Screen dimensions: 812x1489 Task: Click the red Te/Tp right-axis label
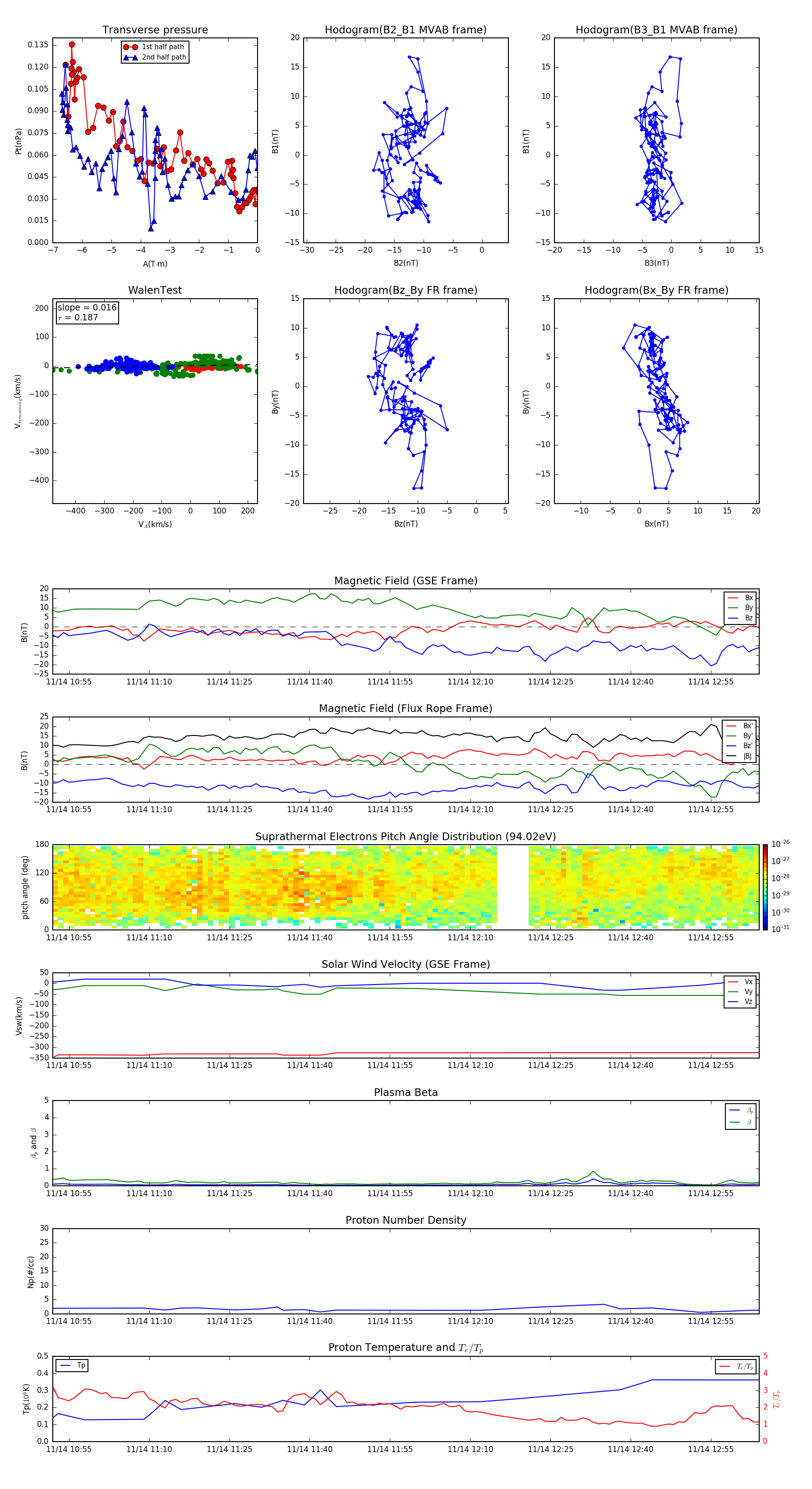coord(777,1399)
